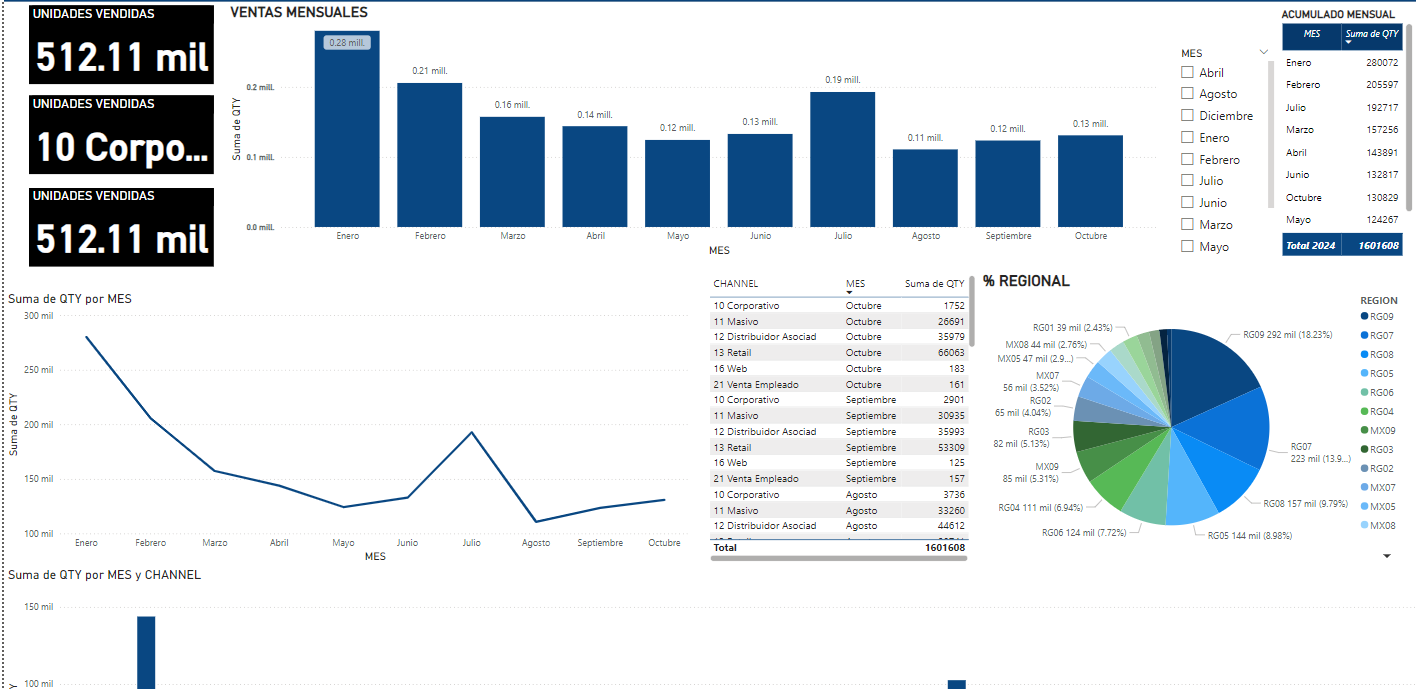Enable the Diciembre checkbox filter
This screenshot has width=1416, height=689.
pyautogui.click(x=1187, y=115)
